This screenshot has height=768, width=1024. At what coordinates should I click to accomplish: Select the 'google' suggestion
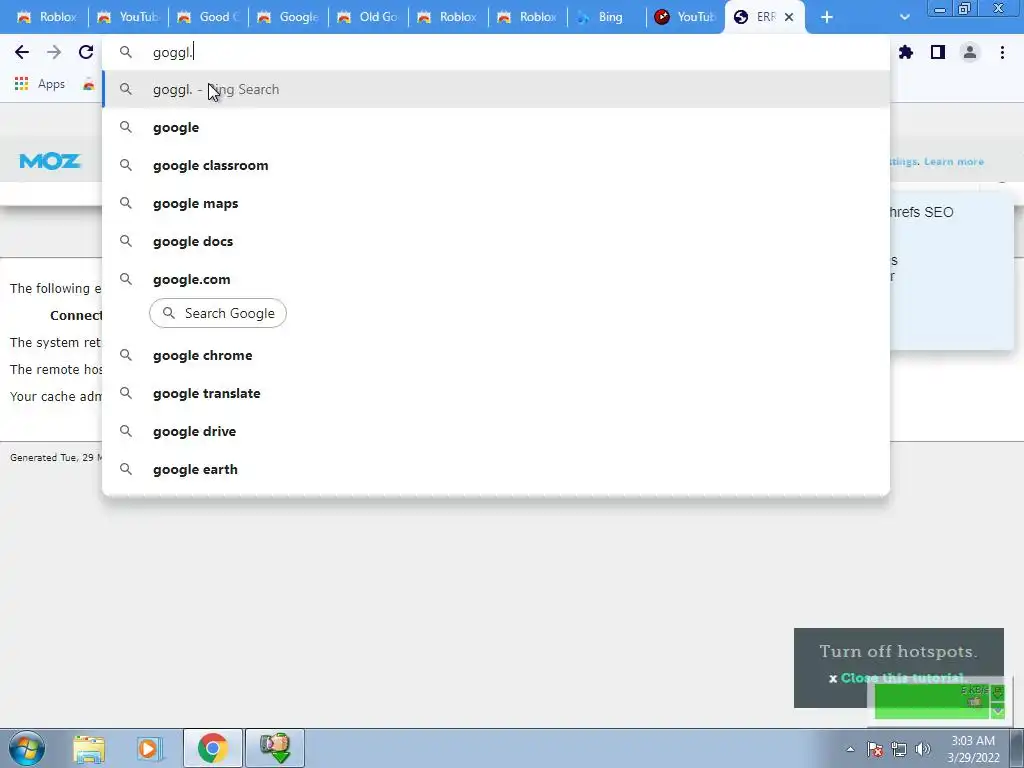[496, 127]
